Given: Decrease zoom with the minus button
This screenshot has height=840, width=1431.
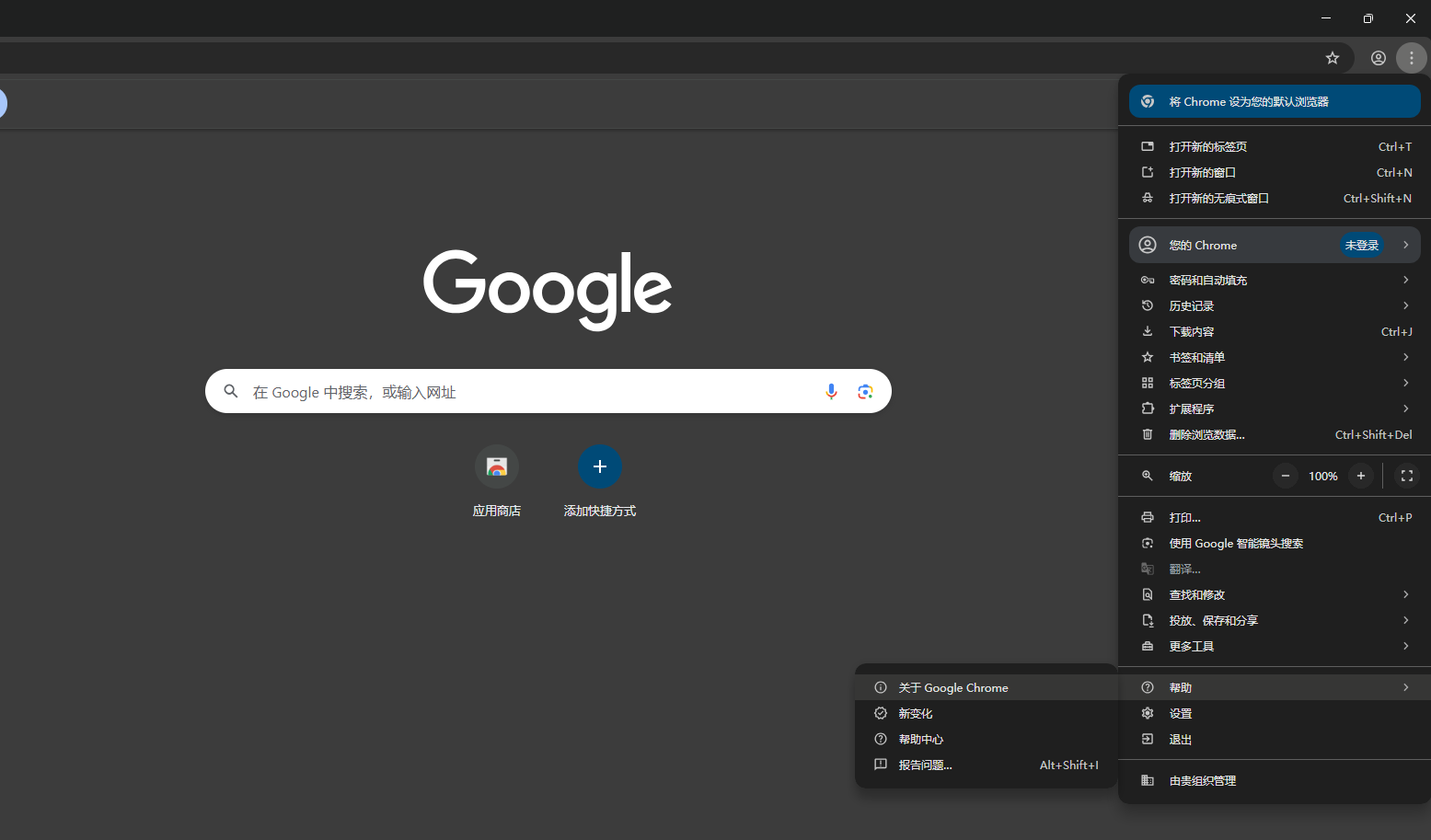Looking at the screenshot, I should click(1286, 476).
